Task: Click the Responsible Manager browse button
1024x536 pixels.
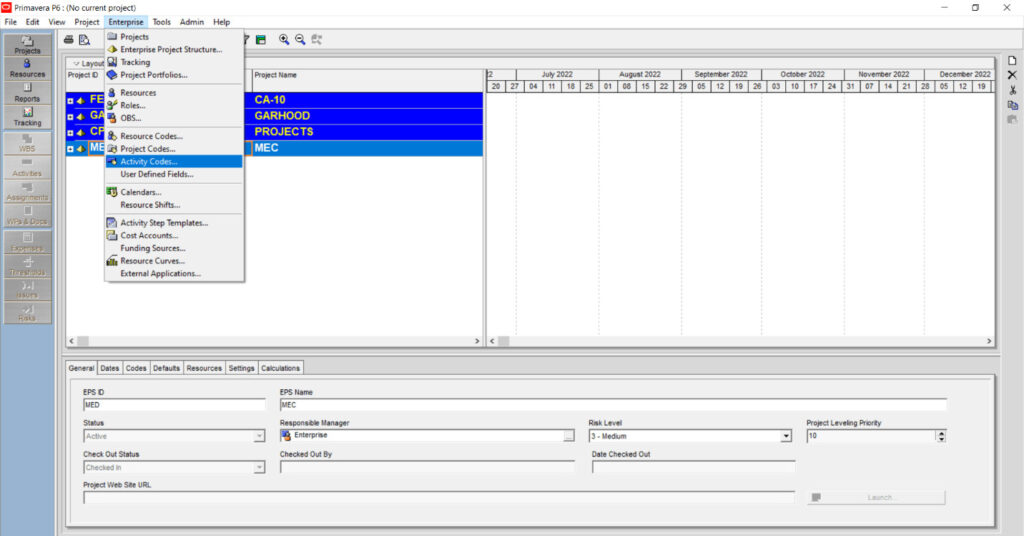Action: (569, 435)
